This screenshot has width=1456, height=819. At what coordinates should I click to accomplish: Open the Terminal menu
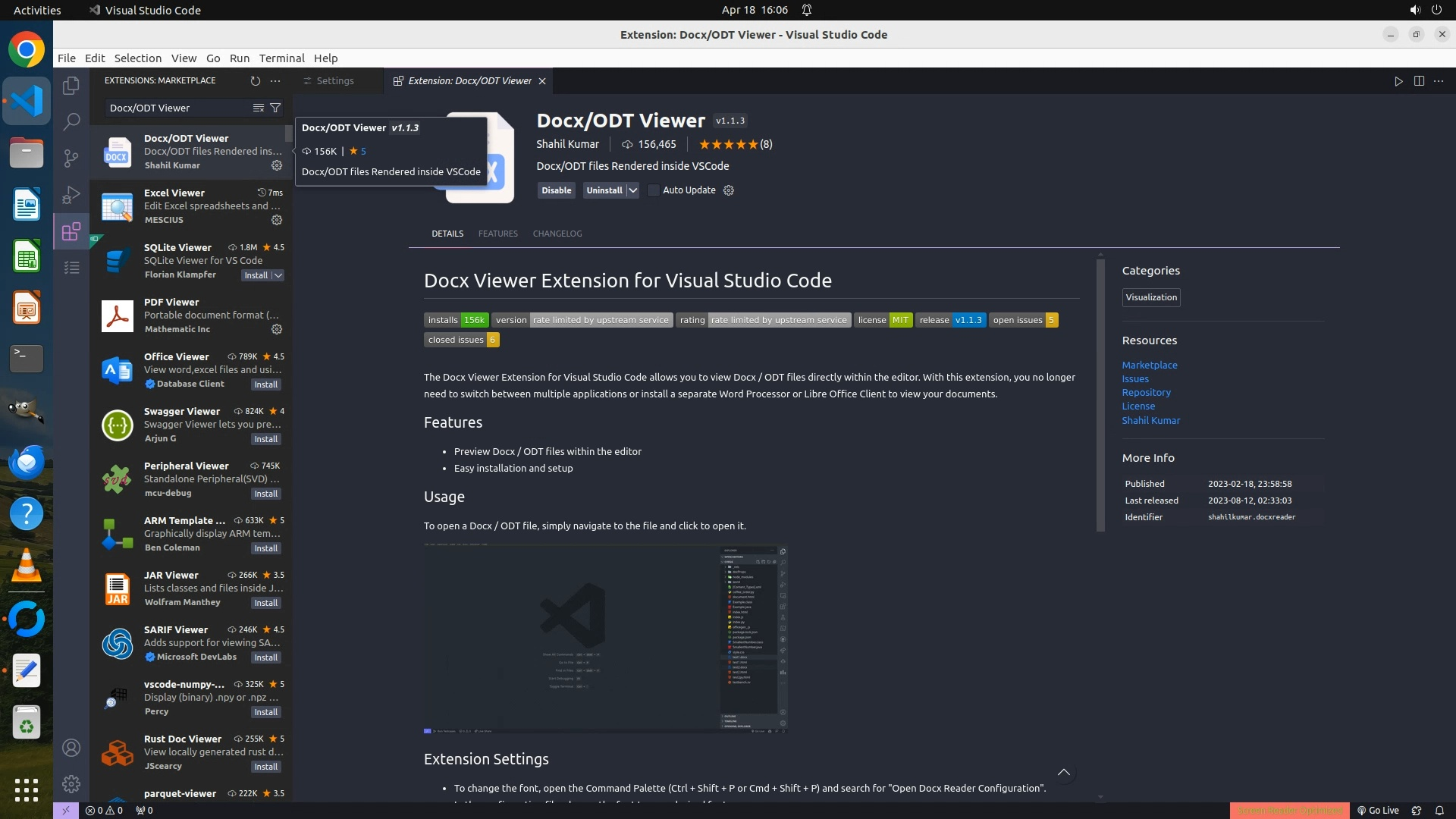click(281, 58)
